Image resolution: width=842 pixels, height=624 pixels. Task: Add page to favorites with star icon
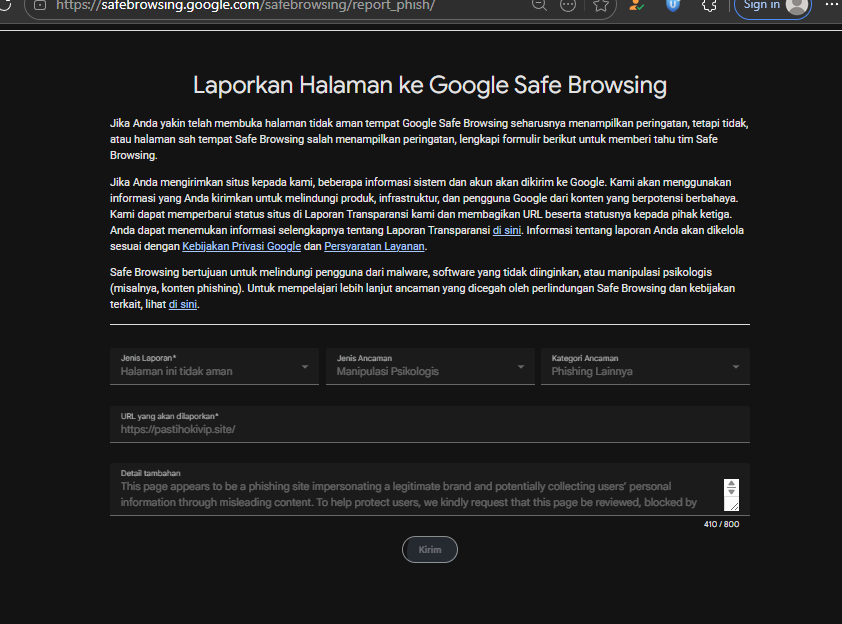601,5
